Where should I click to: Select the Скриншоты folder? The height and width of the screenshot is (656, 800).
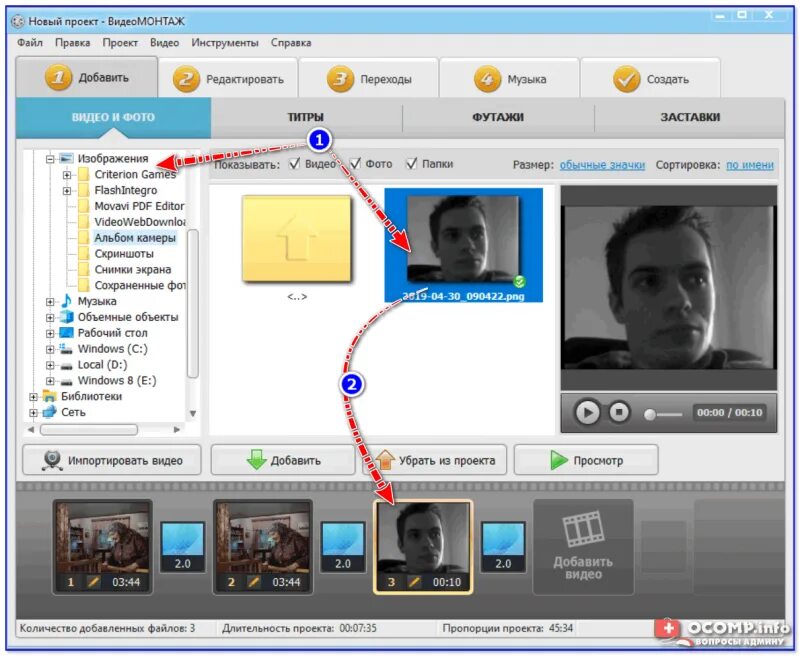pos(124,254)
